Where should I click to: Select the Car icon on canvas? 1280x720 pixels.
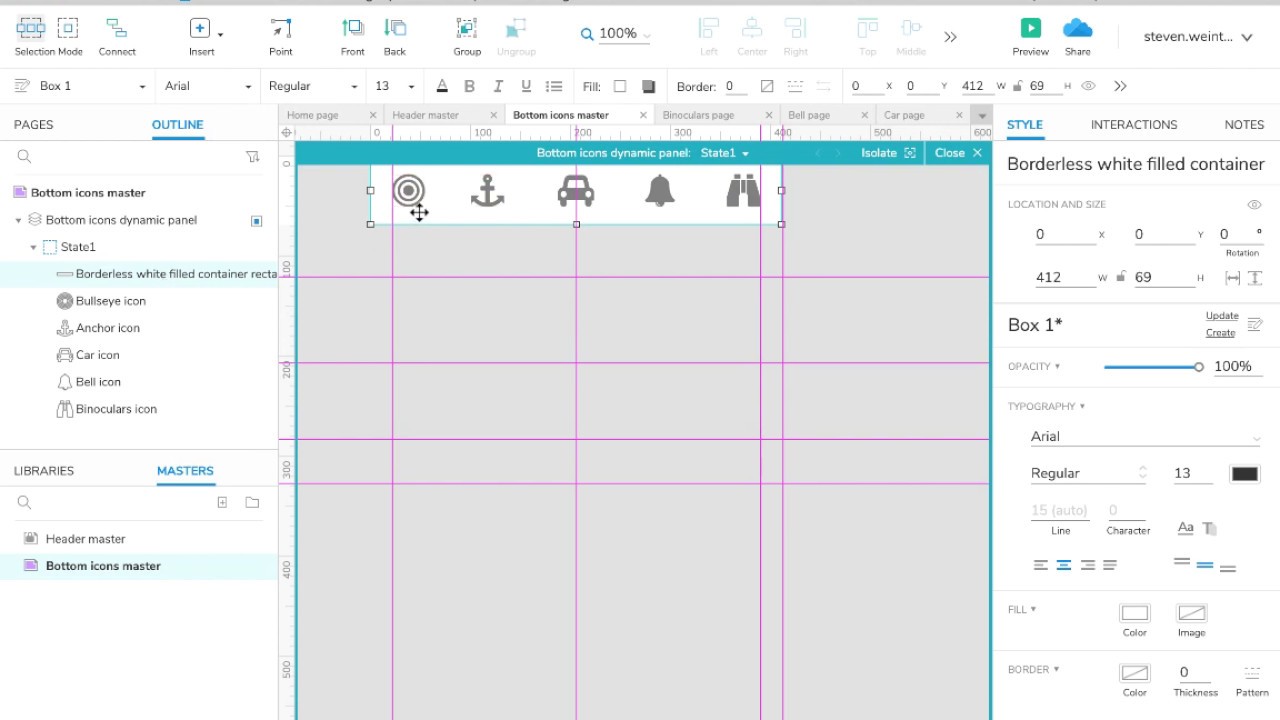coord(576,190)
